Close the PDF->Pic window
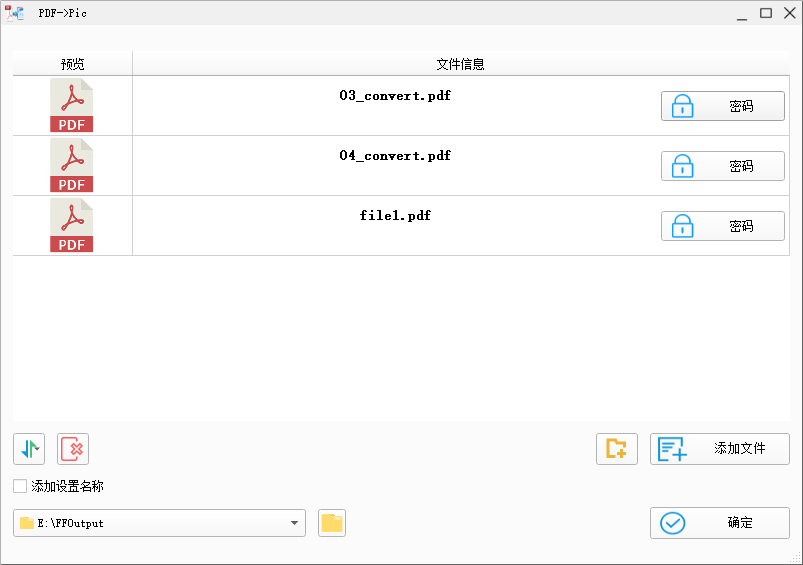Image resolution: width=803 pixels, height=565 pixels. pyautogui.click(x=790, y=13)
